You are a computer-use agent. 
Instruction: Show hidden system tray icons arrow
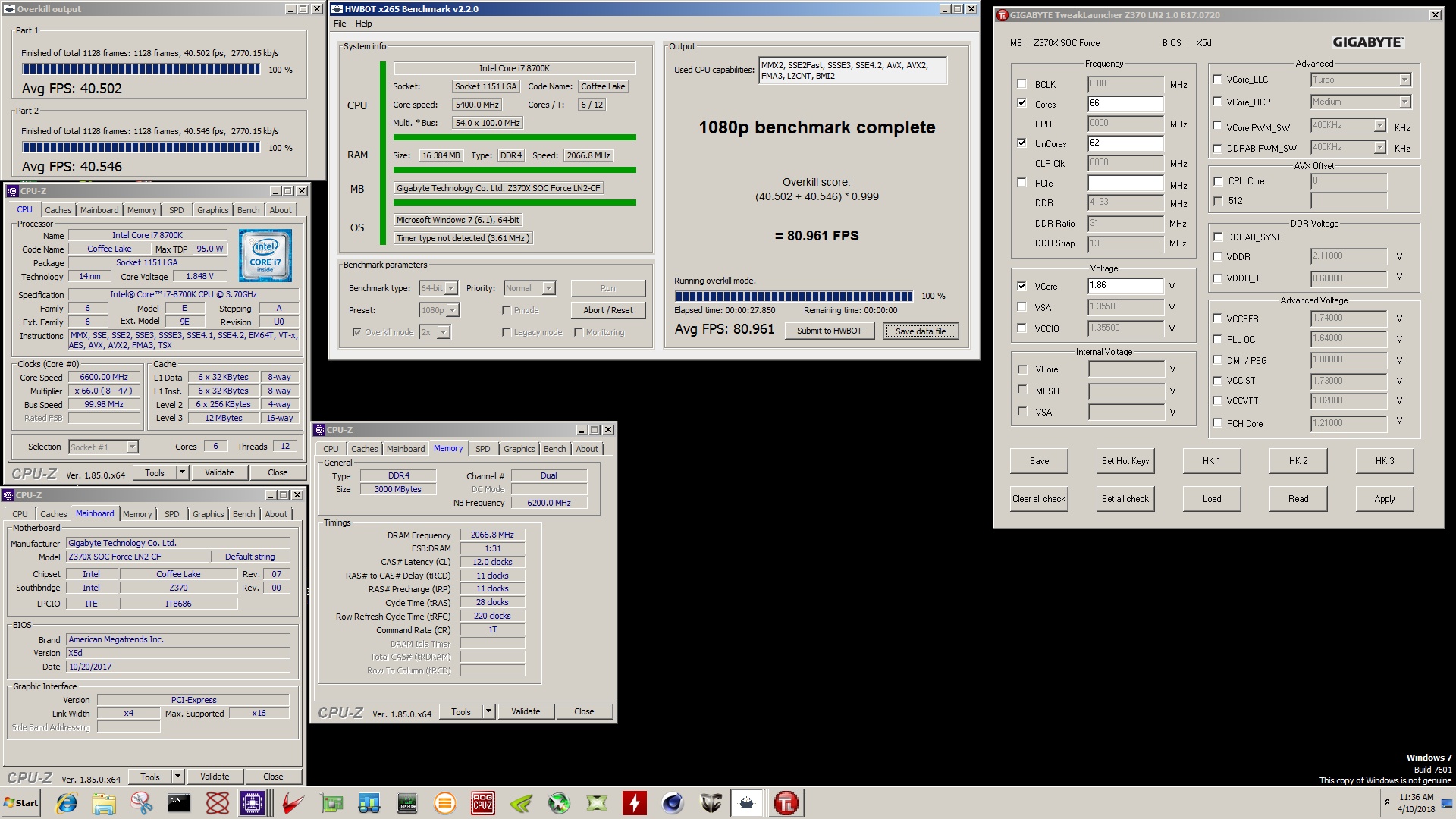click(1387, 802)
